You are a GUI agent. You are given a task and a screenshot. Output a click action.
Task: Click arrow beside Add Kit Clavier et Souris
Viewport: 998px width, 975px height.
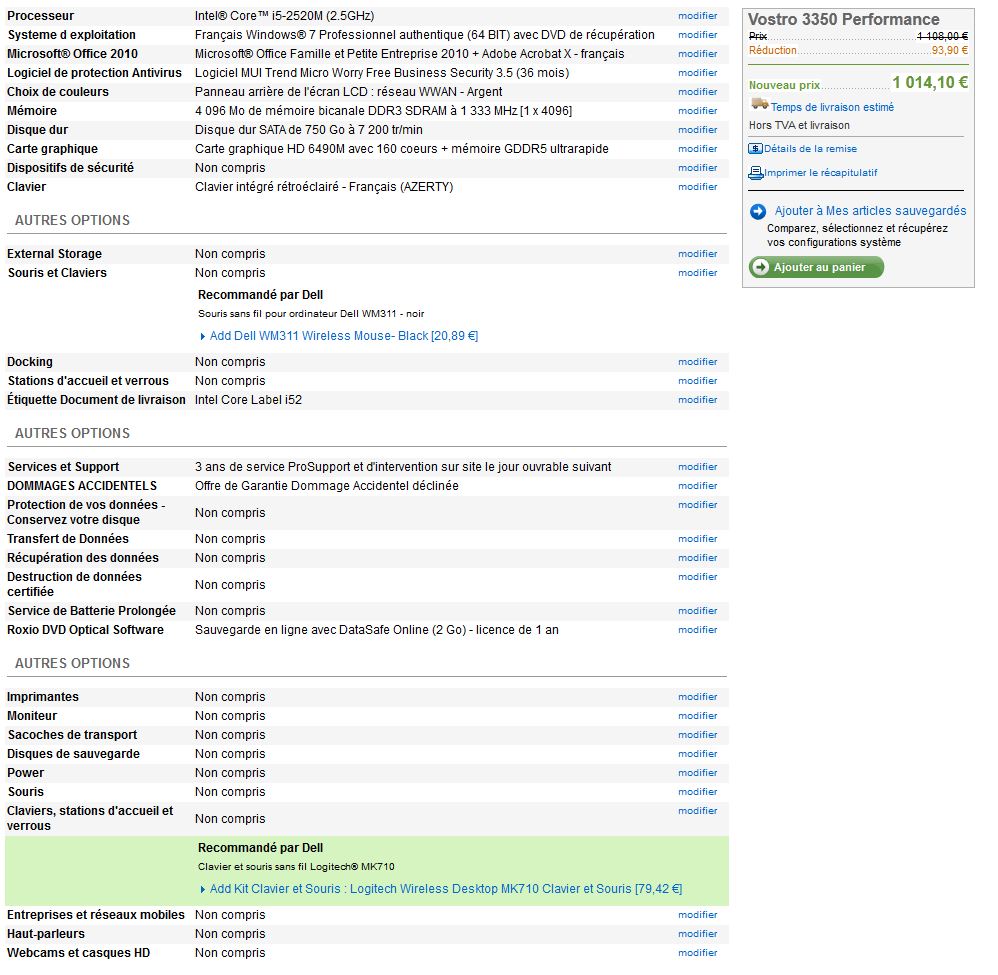coord(203,890)
